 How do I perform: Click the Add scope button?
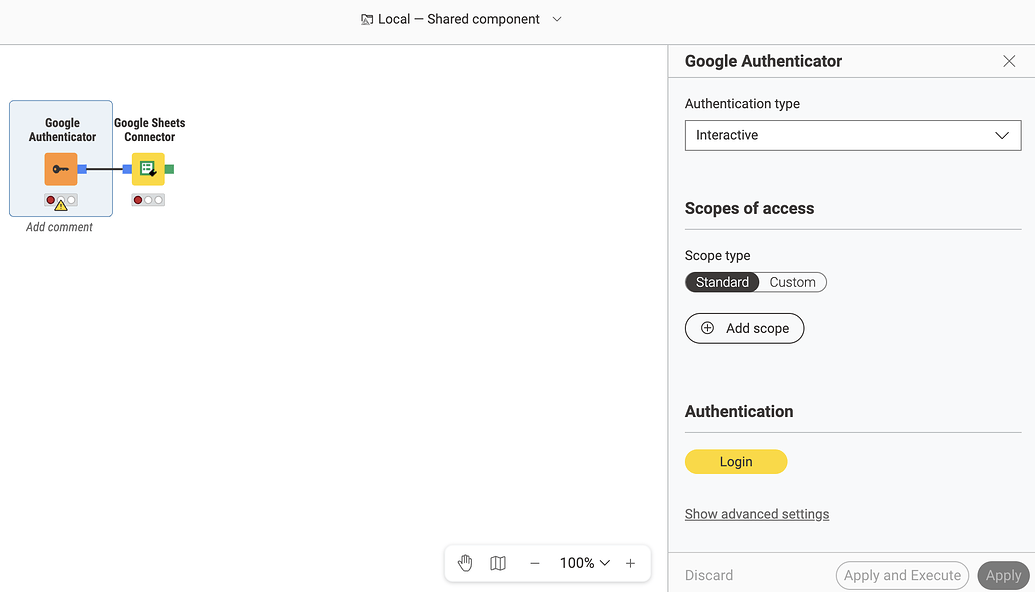click(744, 328)
